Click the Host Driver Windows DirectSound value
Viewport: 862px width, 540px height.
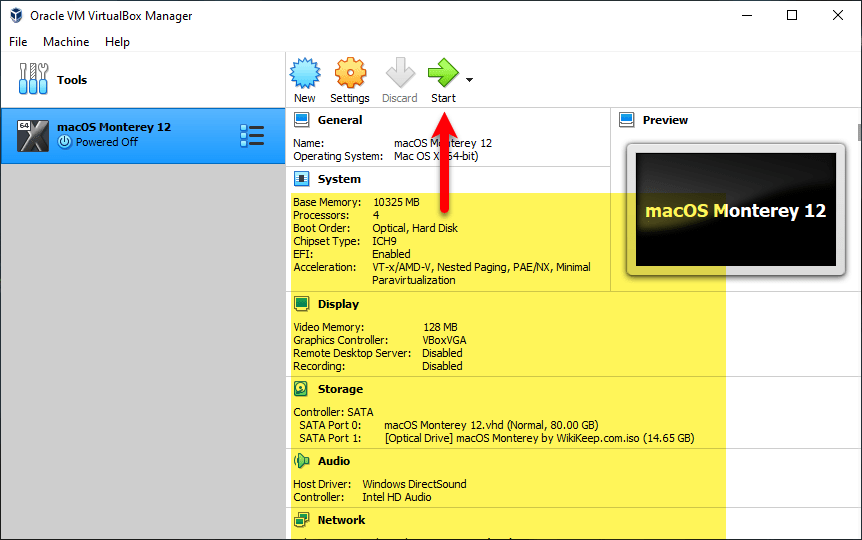(x=415, y=484)
